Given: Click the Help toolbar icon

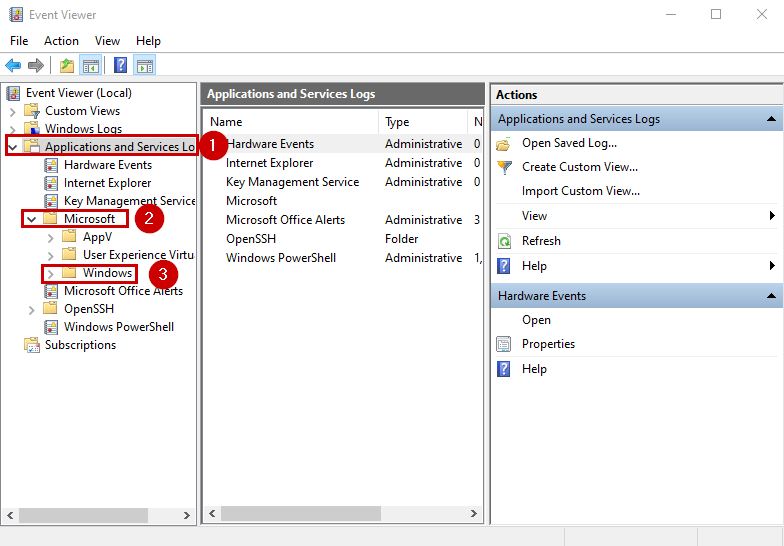Looking at the screenshot, I should click(x=120, y=65).
